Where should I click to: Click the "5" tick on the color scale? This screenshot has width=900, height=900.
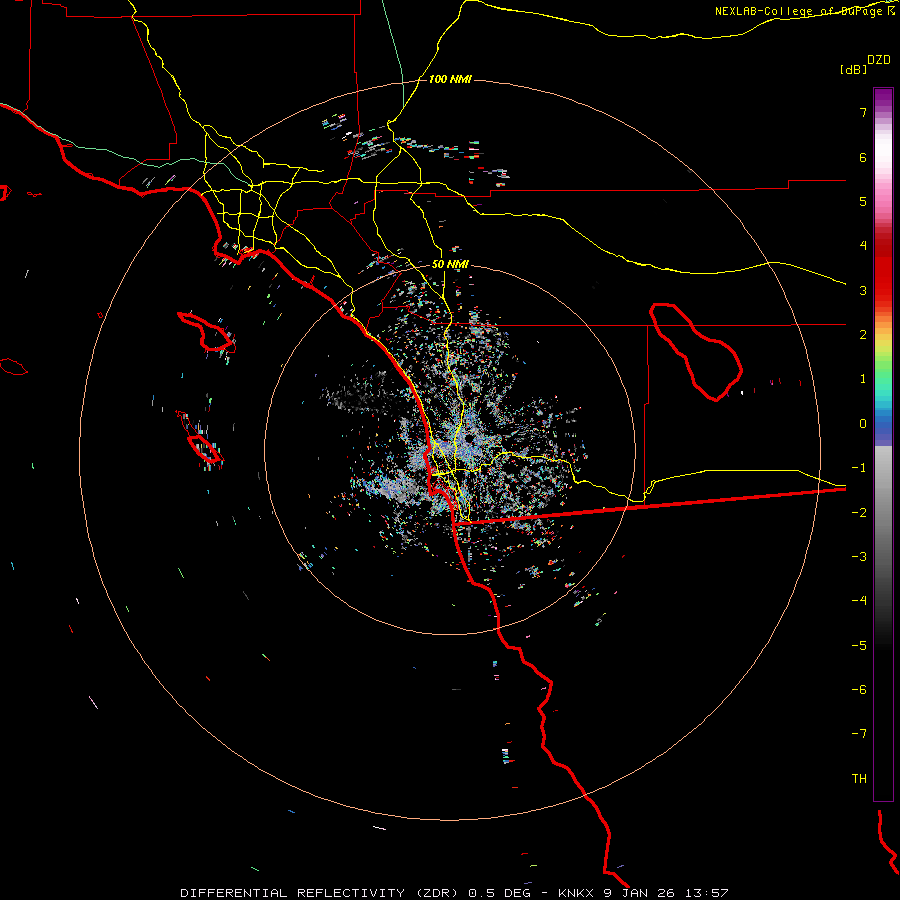coord(863,201)
